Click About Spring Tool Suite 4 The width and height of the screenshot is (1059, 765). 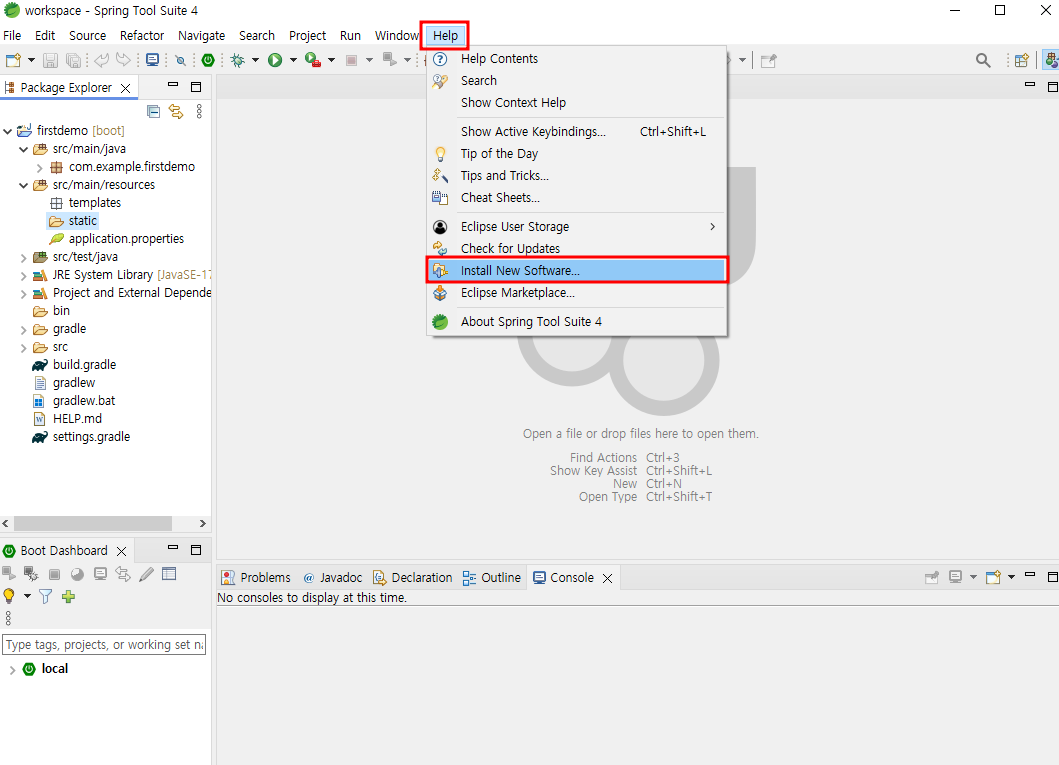tap(577, 322)
